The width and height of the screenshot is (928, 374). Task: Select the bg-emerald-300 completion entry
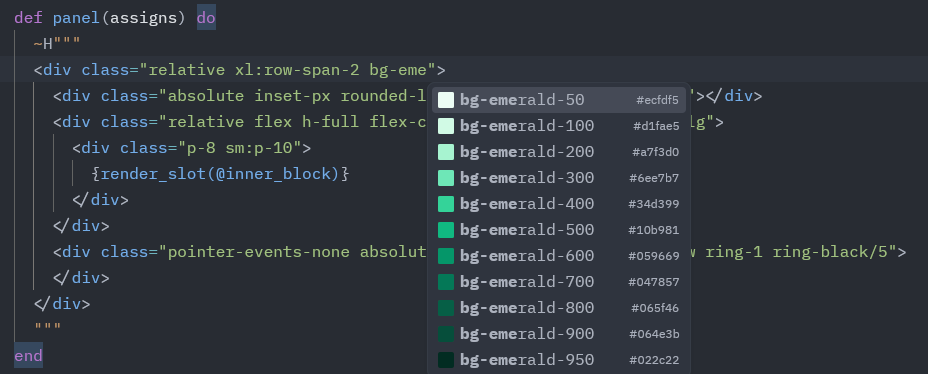tap(559, 178)
